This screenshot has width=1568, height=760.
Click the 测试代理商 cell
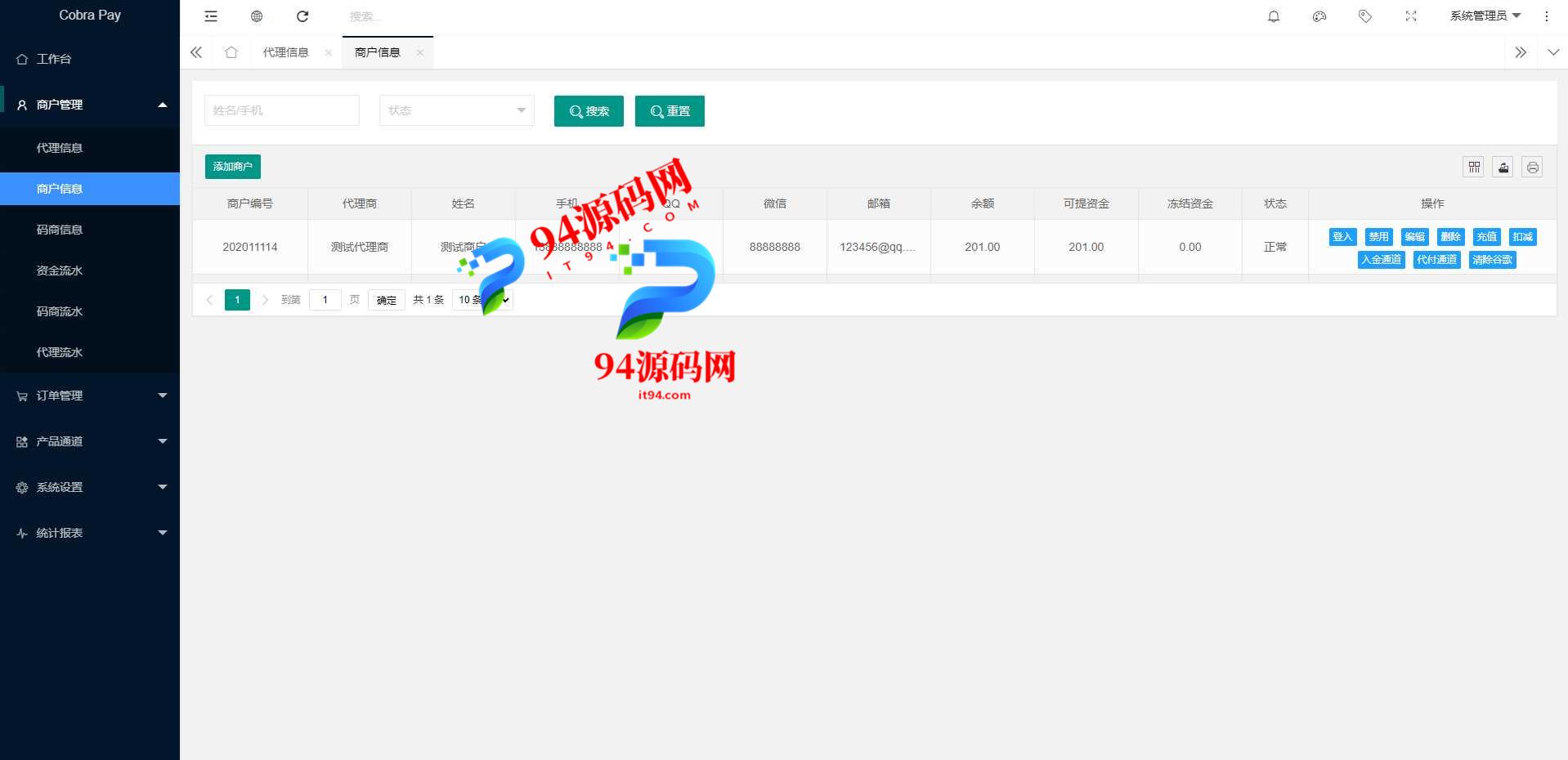360,247
